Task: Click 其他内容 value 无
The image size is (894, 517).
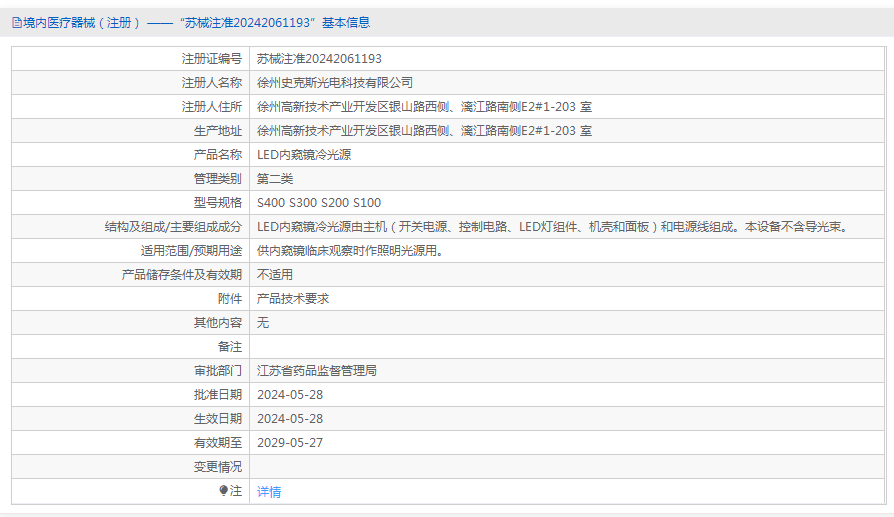Action: coord(263,323)
